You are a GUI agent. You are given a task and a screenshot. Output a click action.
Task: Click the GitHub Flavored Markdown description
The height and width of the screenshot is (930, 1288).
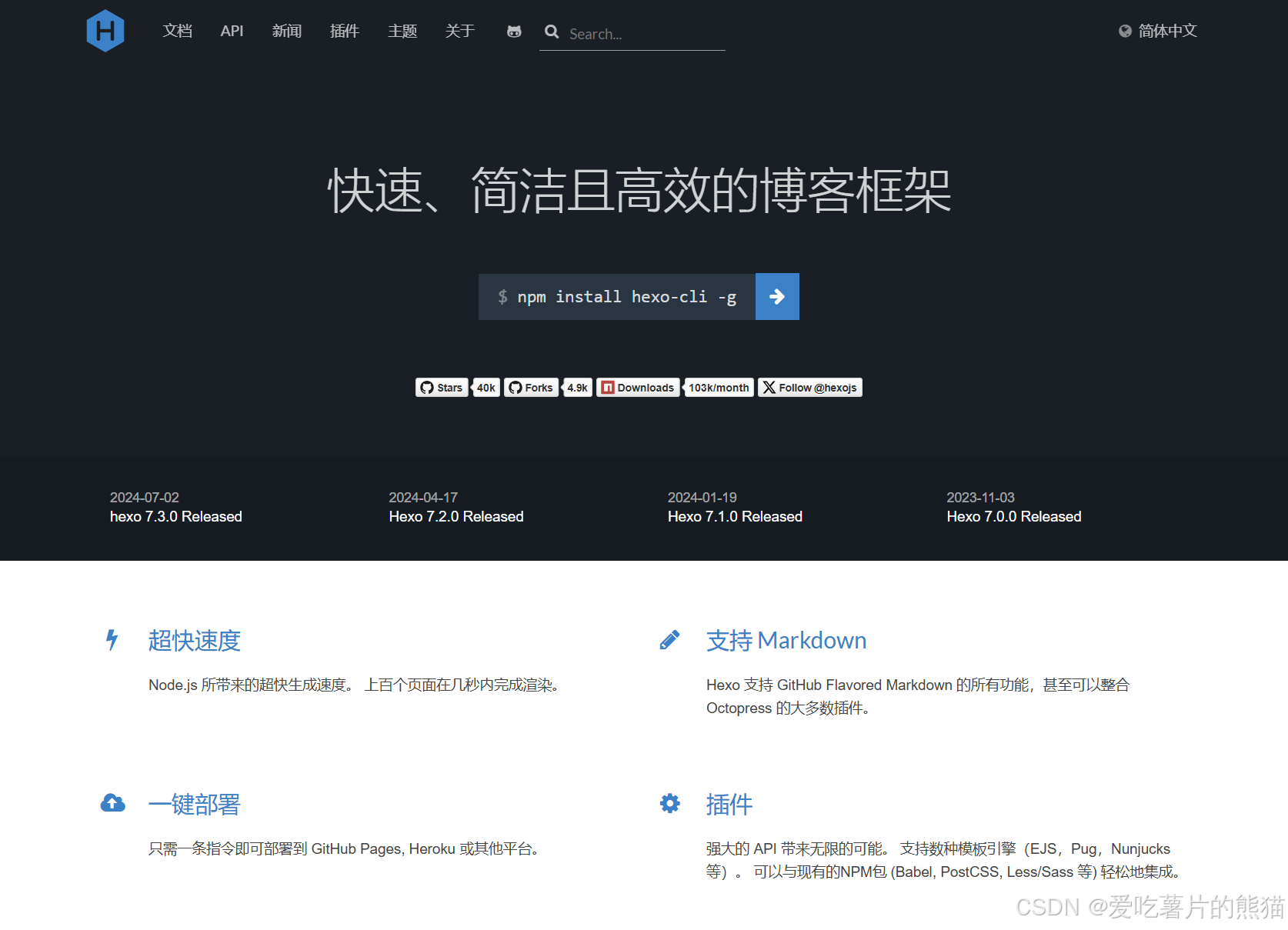tap(918, 696)
